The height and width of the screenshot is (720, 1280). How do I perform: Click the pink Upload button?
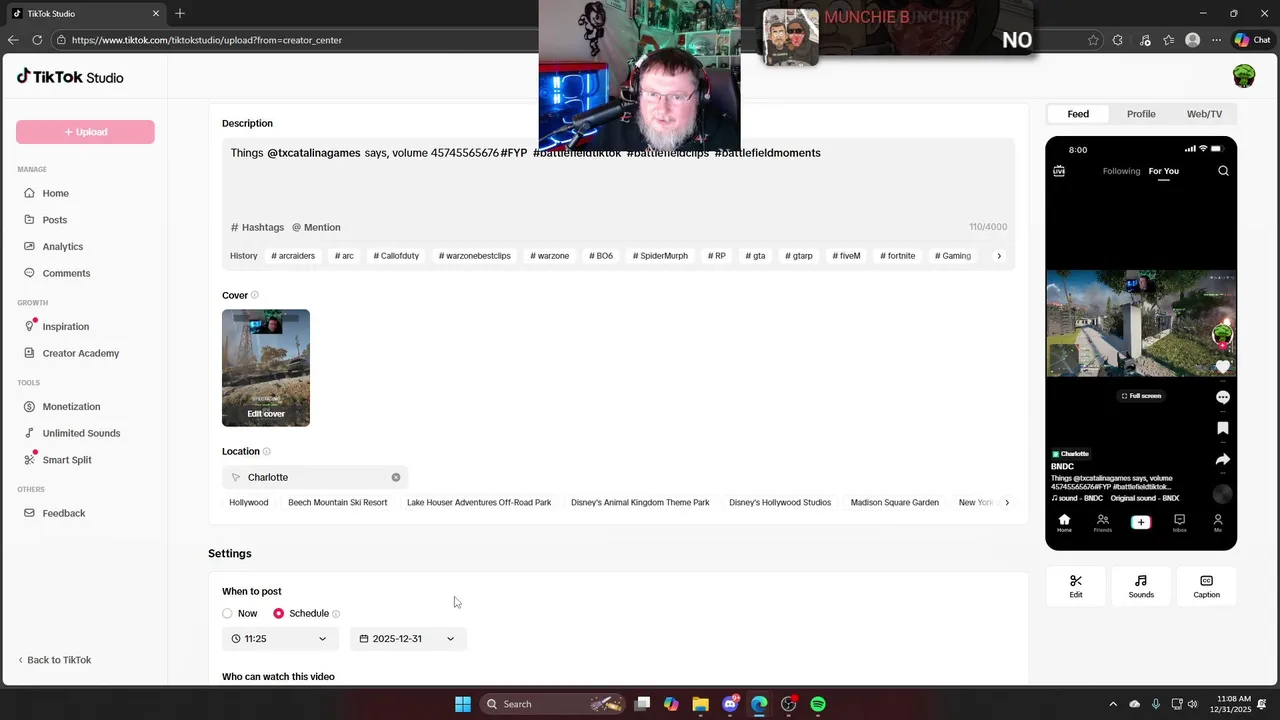[x=85, y=132]
